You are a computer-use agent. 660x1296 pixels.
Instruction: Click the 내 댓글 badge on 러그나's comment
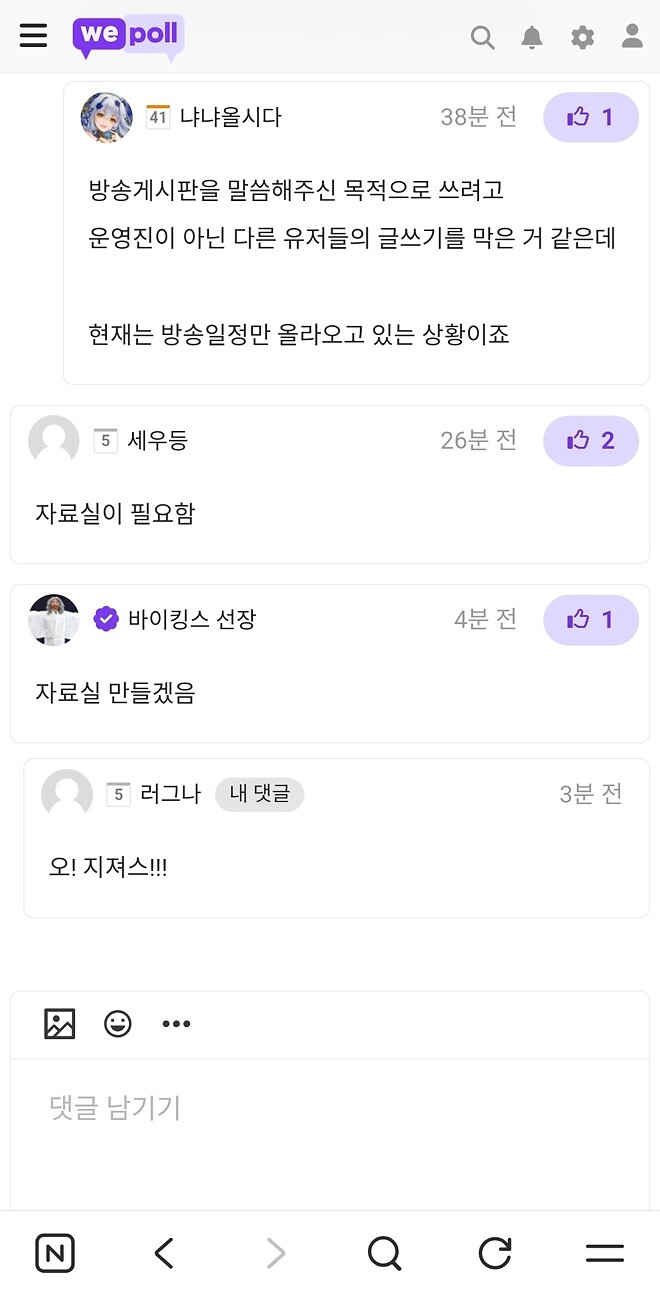[x=259, y=793]
